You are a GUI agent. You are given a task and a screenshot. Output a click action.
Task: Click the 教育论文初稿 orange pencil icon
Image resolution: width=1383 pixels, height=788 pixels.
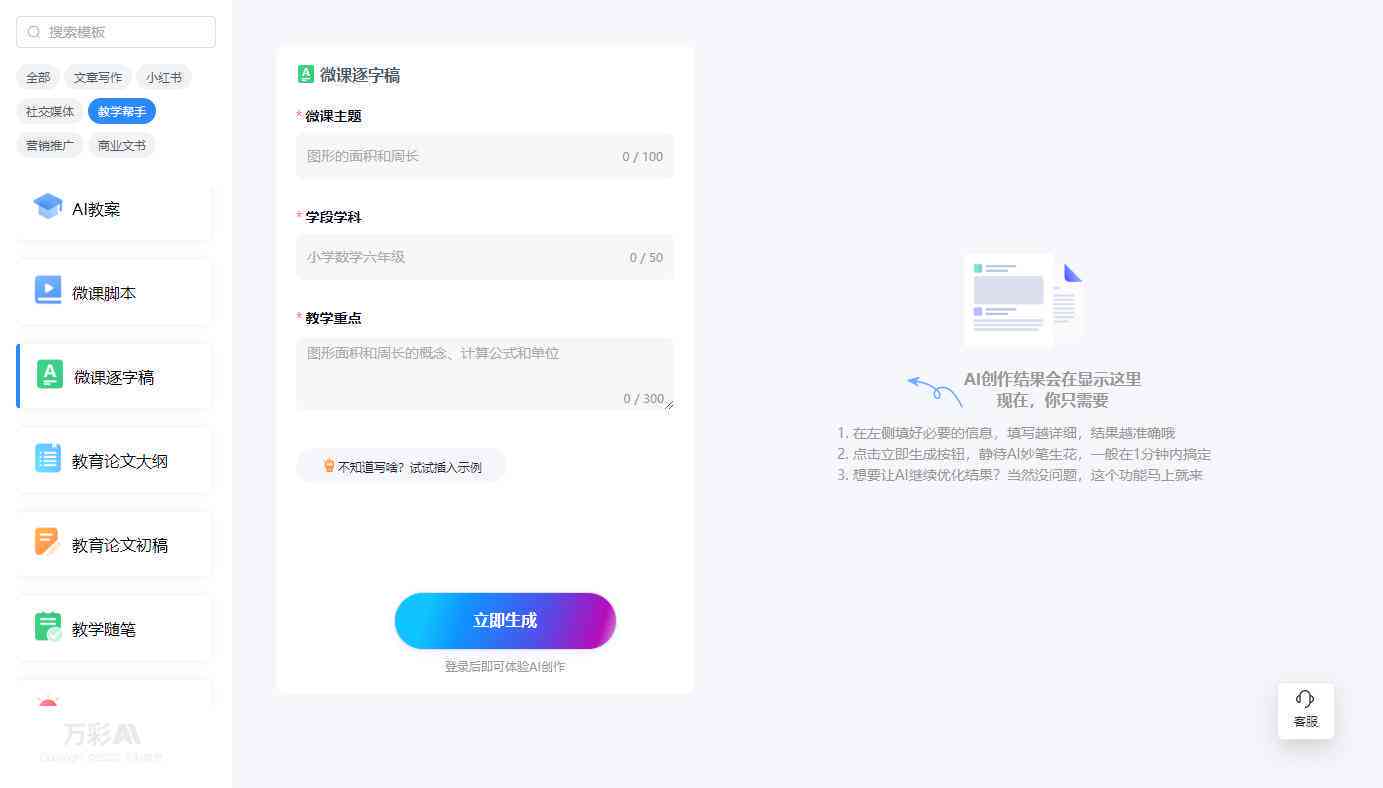[x=48, y=542]
